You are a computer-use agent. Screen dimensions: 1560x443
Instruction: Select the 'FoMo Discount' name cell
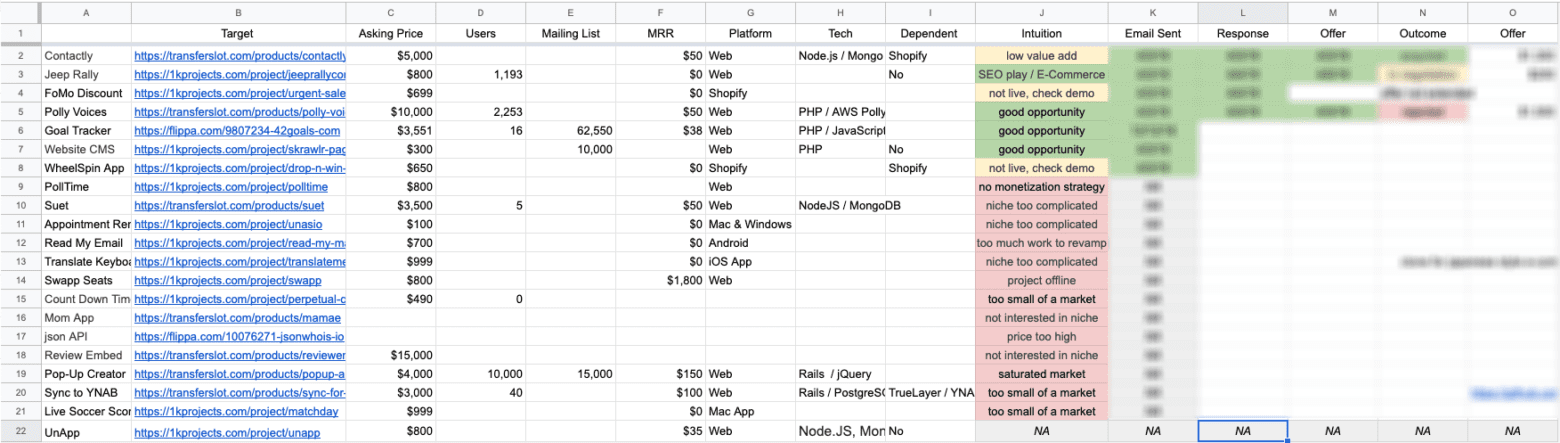click(x=86, y=93)
